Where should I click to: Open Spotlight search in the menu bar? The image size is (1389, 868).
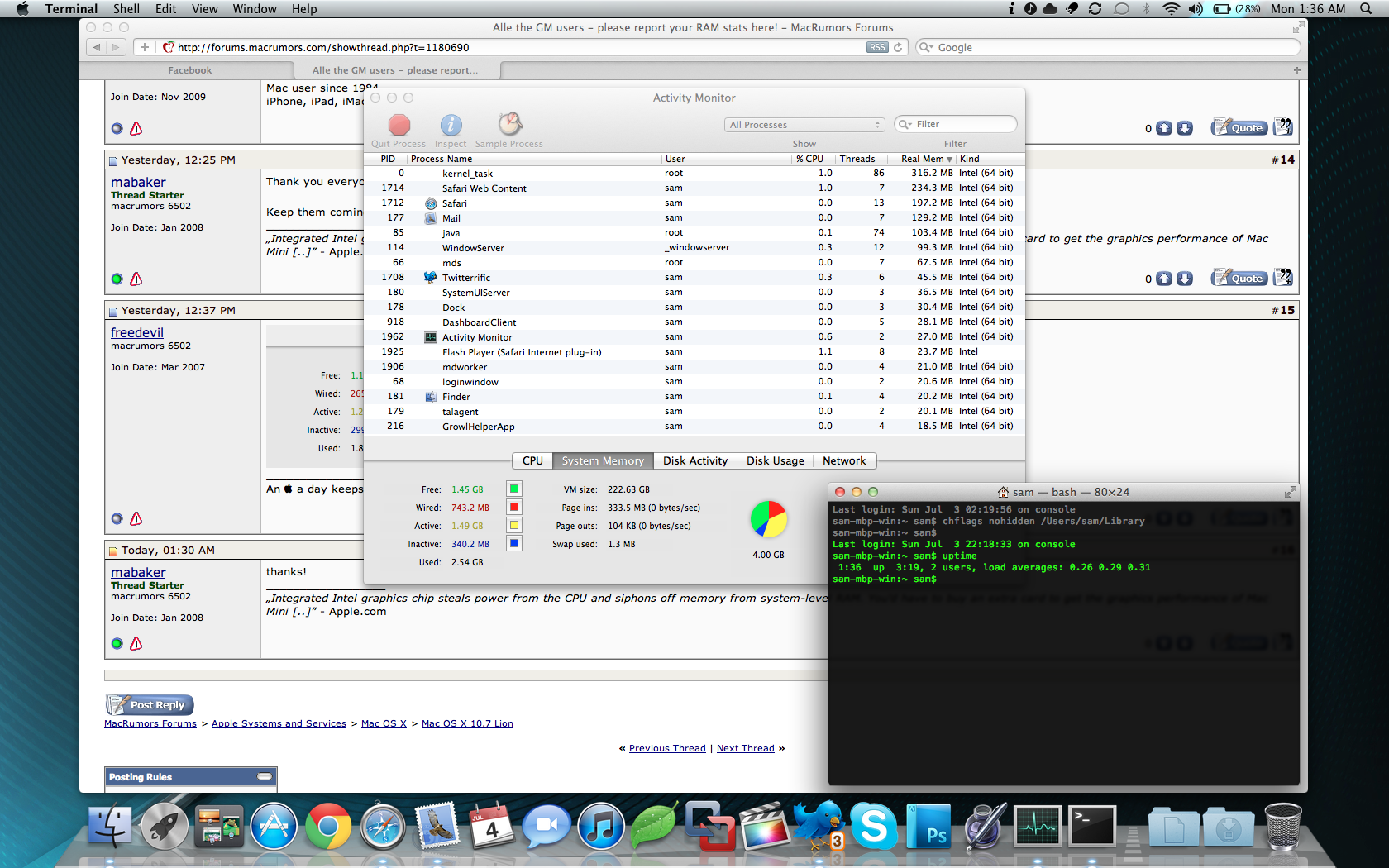1366,9
